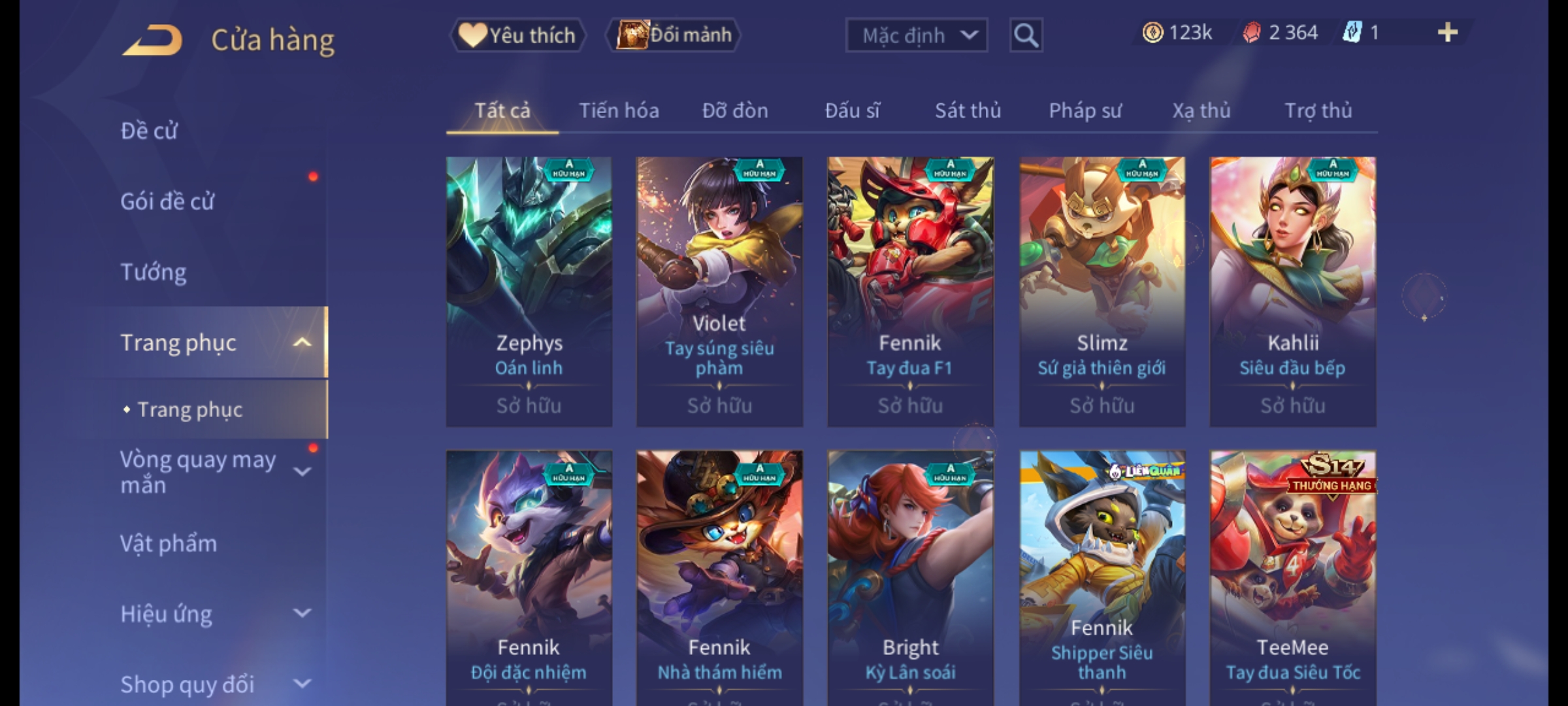This screenshot has height=706, width=1568.
Task: Expand the Hiệu ứng sidebar section
Action: coord(302,613)
